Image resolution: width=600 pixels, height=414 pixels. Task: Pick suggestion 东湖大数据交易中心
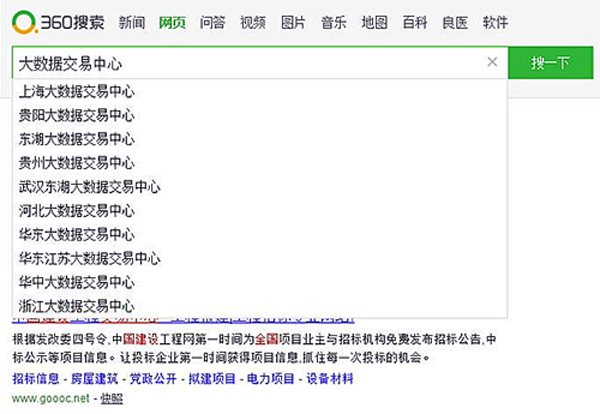coord(260,139)
